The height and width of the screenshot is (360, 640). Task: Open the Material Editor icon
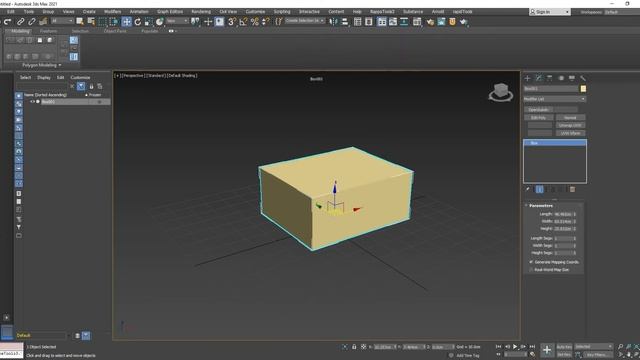(x=417, y=22)
